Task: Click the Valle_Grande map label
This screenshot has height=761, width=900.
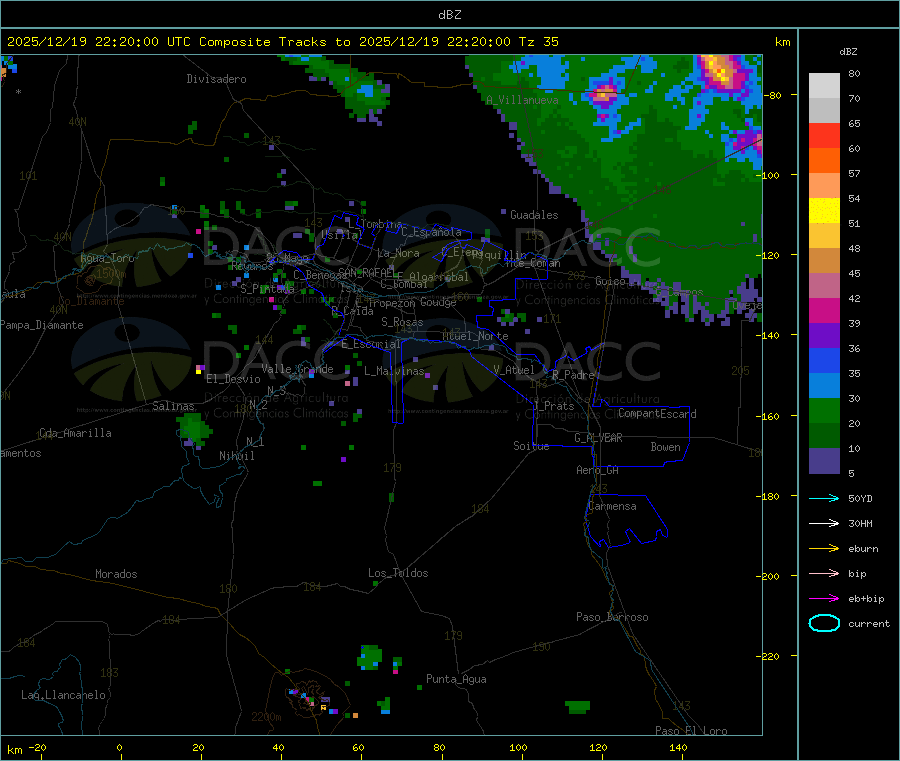Action: pos(297,369)
